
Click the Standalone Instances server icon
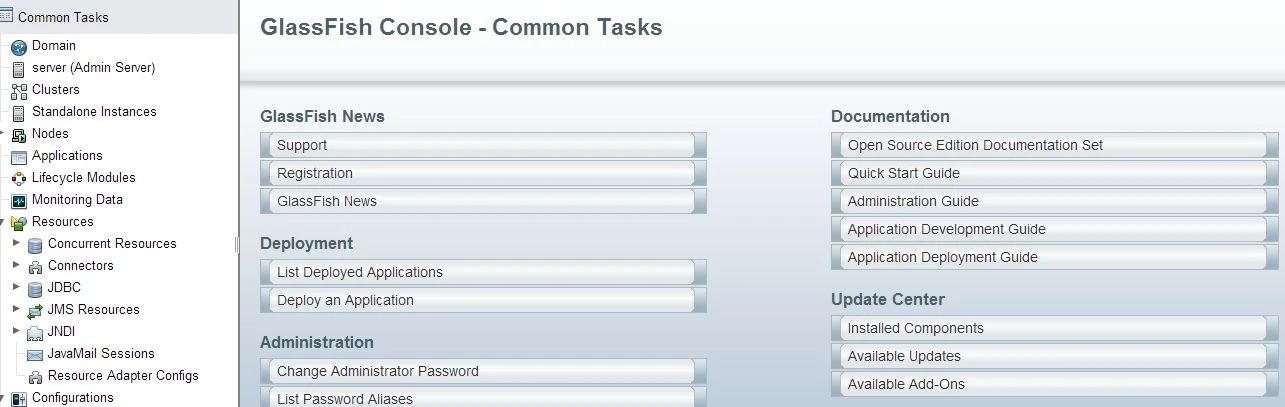click(x=18, y=112)
